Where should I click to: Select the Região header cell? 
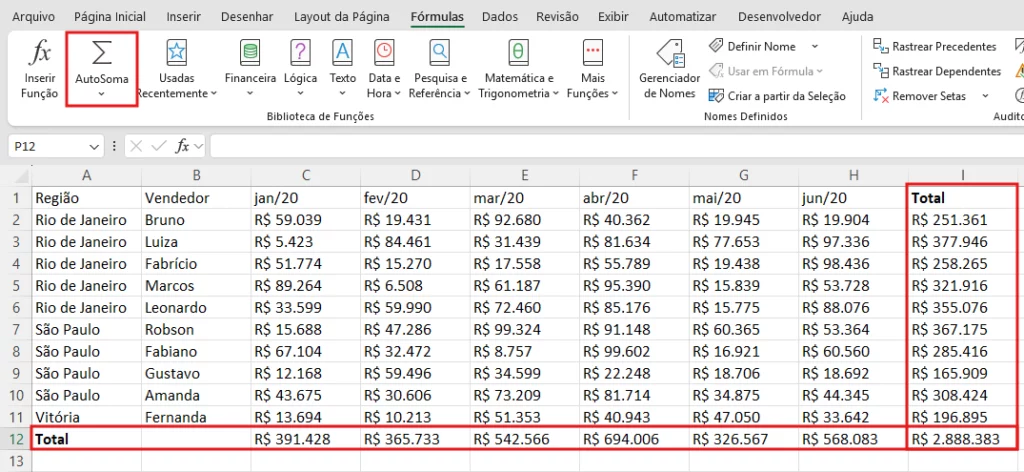(87, 198)
